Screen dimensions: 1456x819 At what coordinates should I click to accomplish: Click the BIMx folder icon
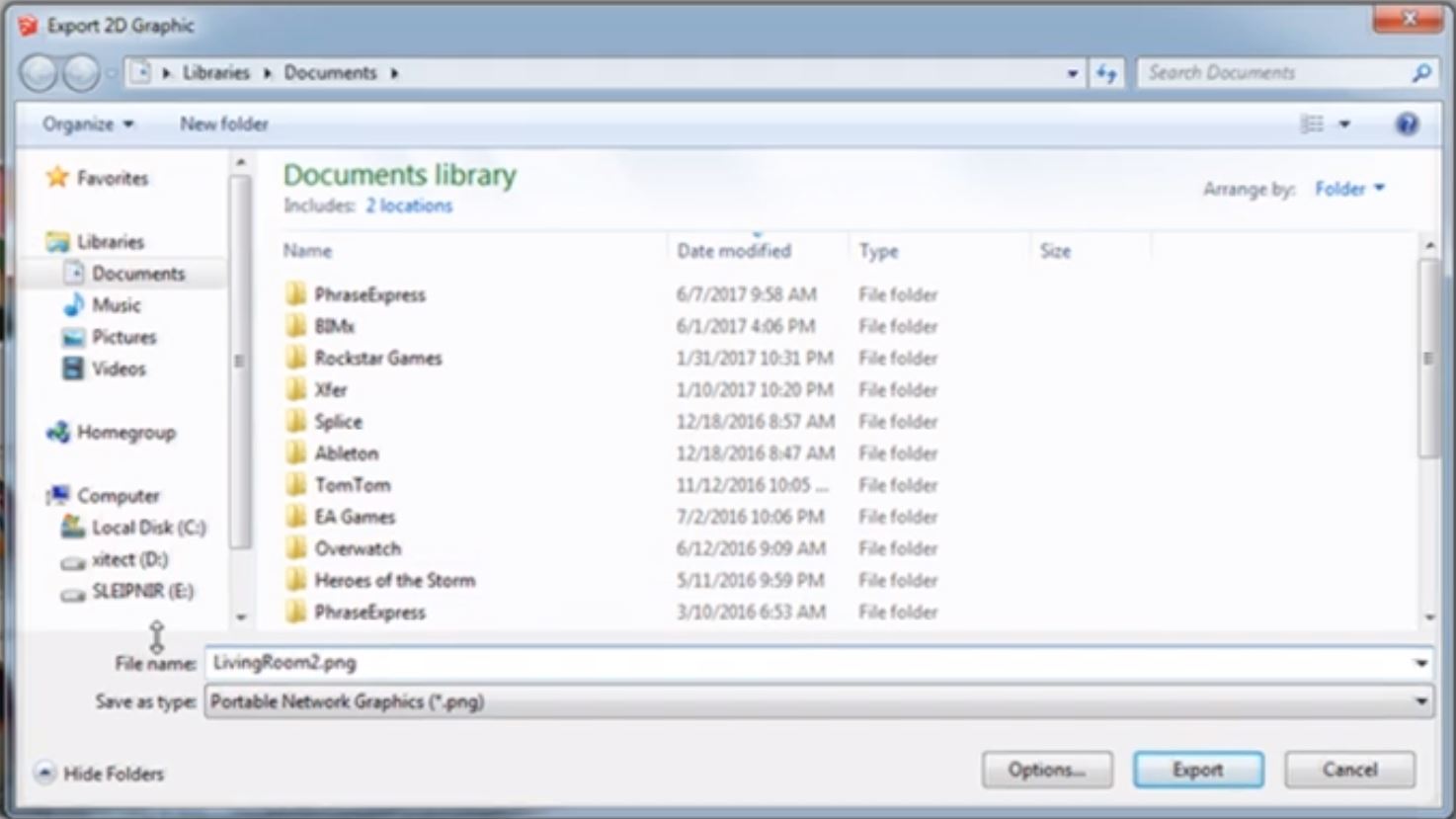click(295, 326)
